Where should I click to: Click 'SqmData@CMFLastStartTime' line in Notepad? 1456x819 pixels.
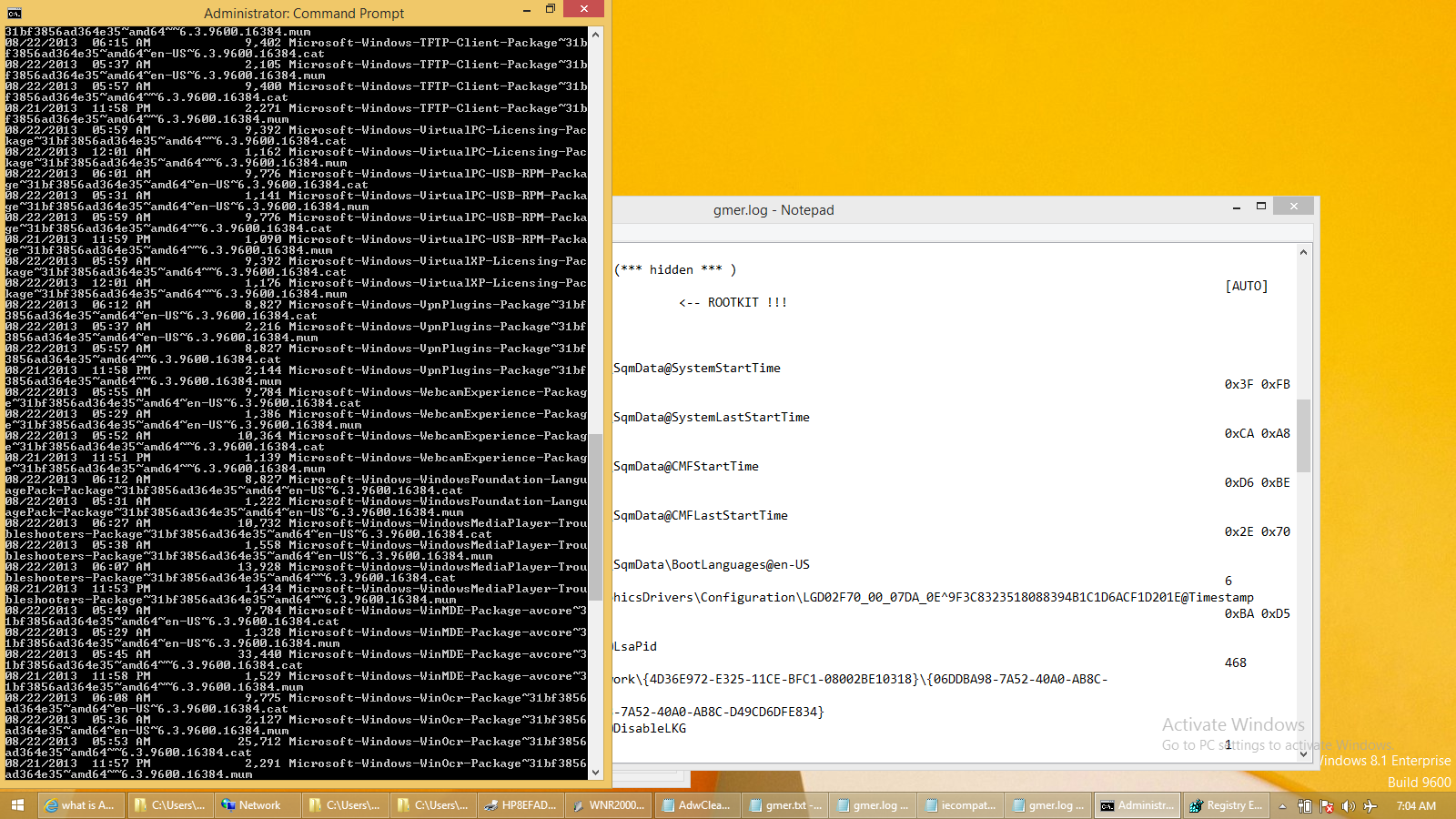[701, 515]
